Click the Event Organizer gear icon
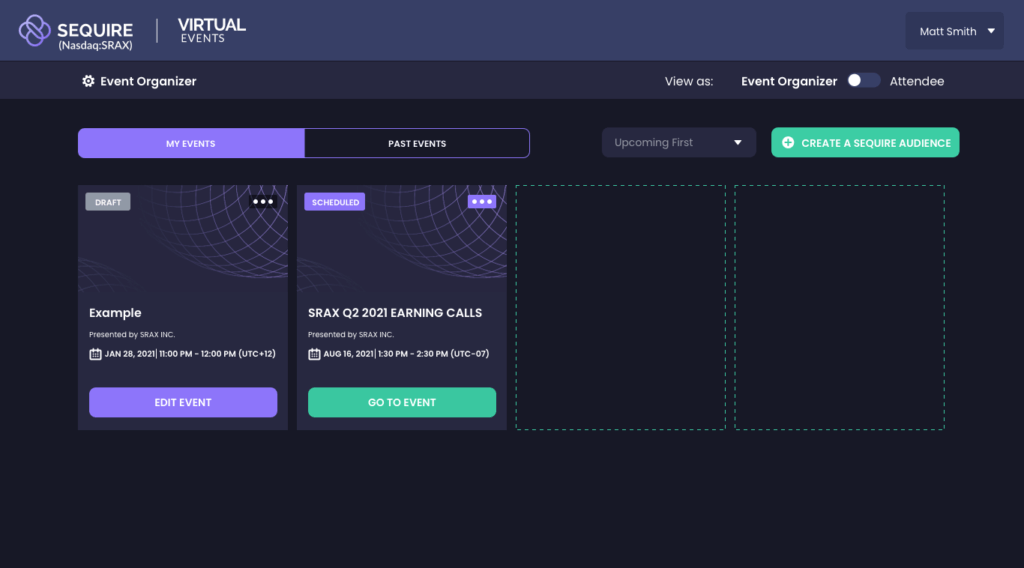Viewport: 1024px width, 568px height. [x=88, y=81]
